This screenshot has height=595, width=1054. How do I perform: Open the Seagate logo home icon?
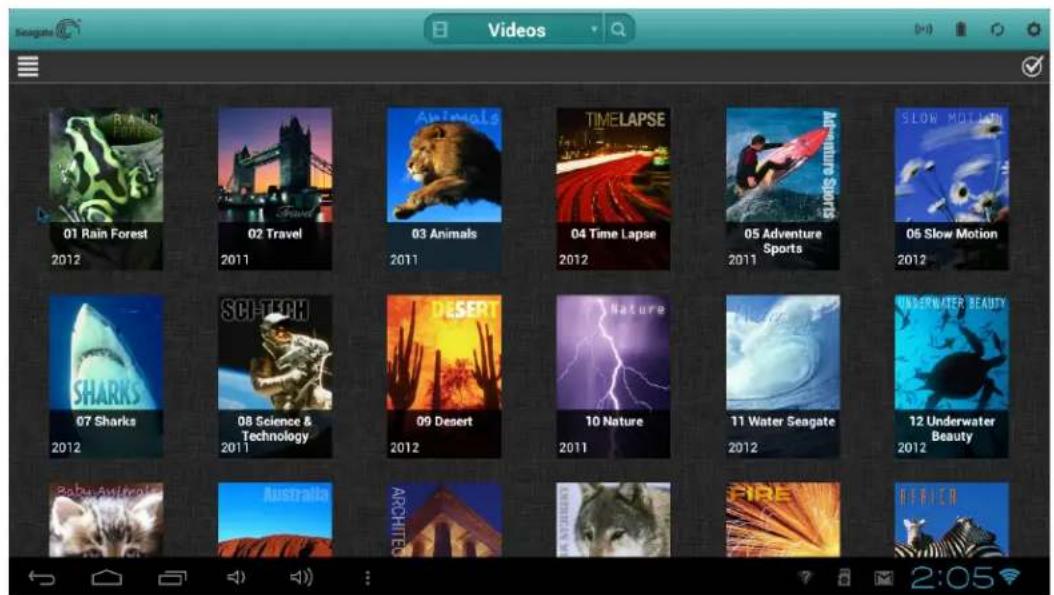pos(48,30)
